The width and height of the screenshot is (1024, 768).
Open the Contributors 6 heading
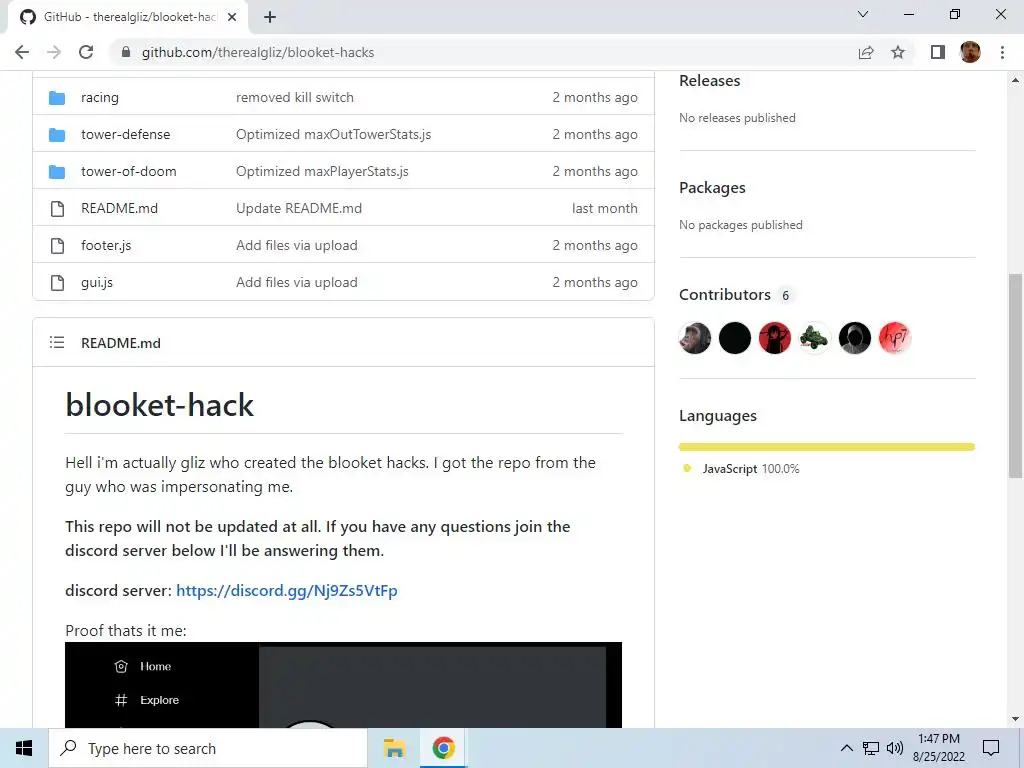click(737, 295)
